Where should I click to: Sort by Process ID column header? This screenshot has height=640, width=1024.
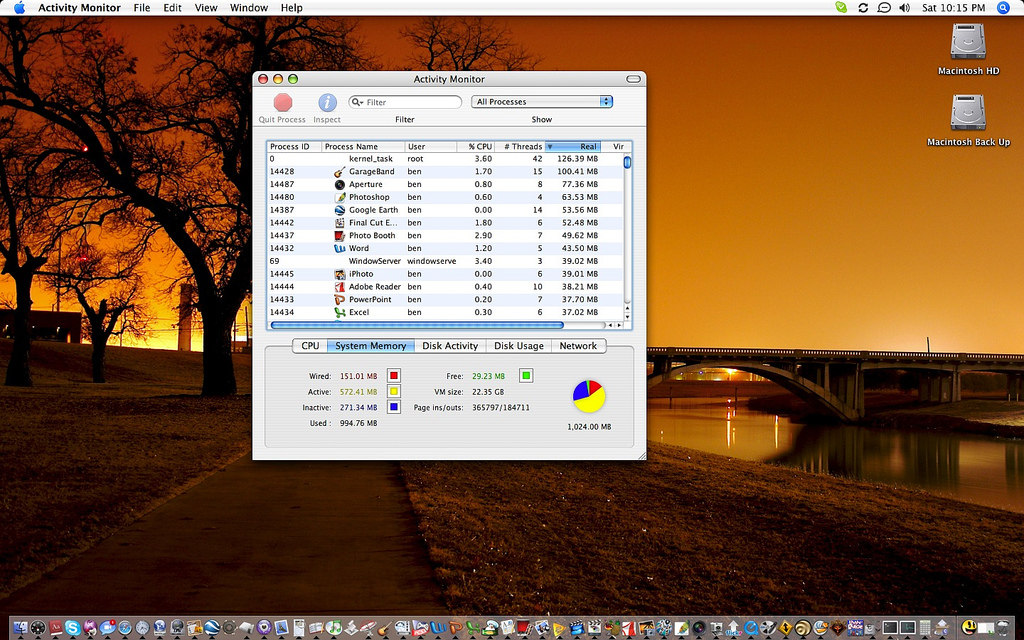coord(294,146)
